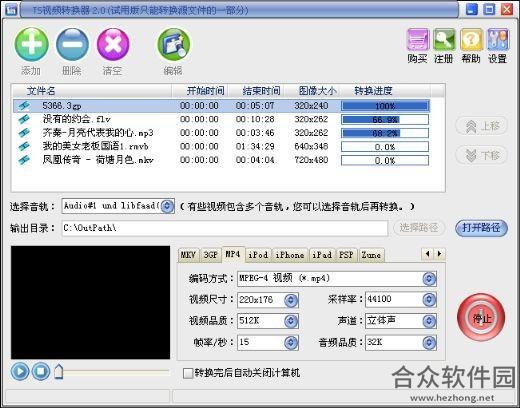Open the audio track (选择音轨) dropdown

(x=167, y=206)
